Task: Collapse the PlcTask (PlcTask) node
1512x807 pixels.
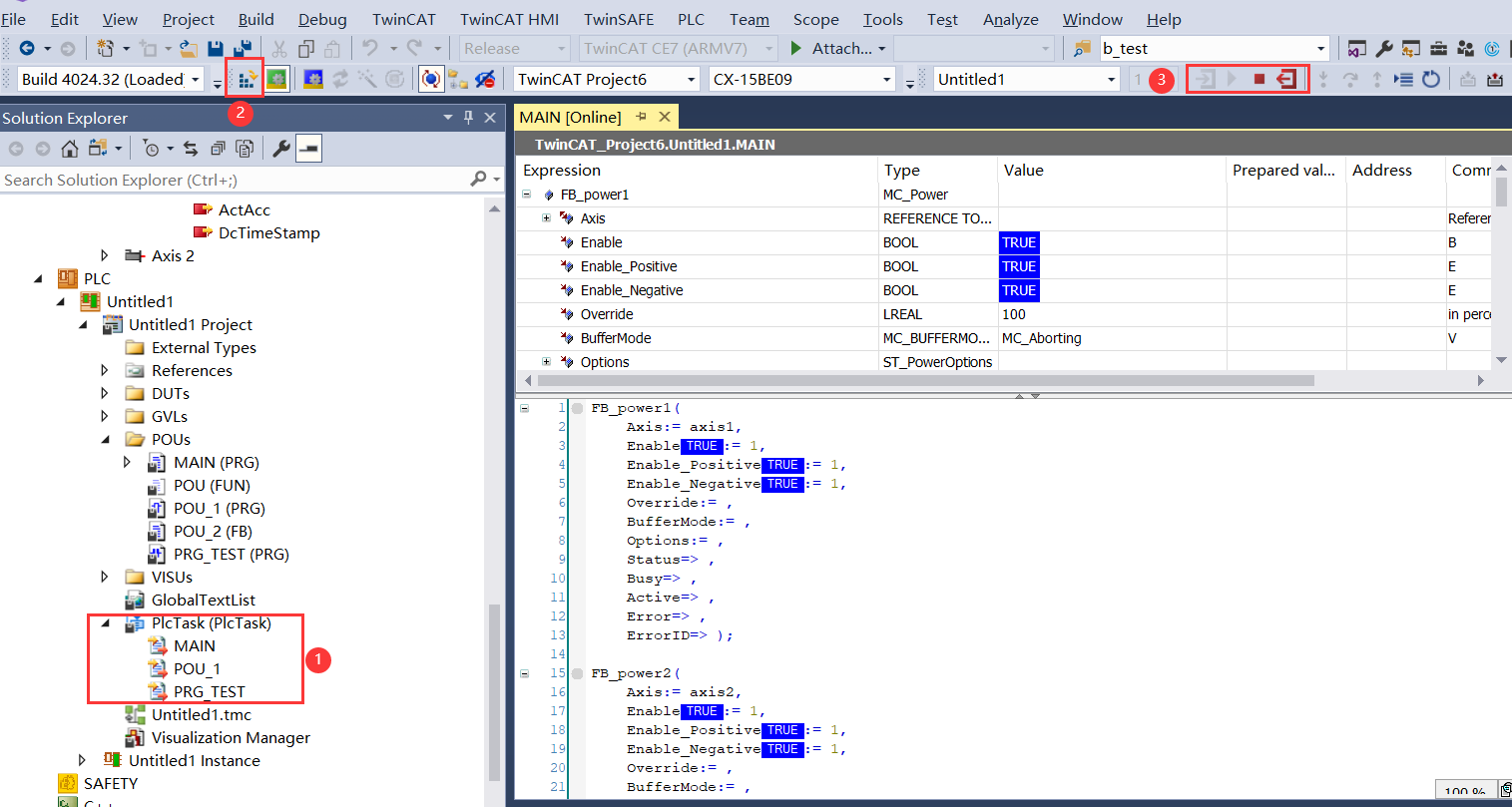Action: click(x=105, y=622)
